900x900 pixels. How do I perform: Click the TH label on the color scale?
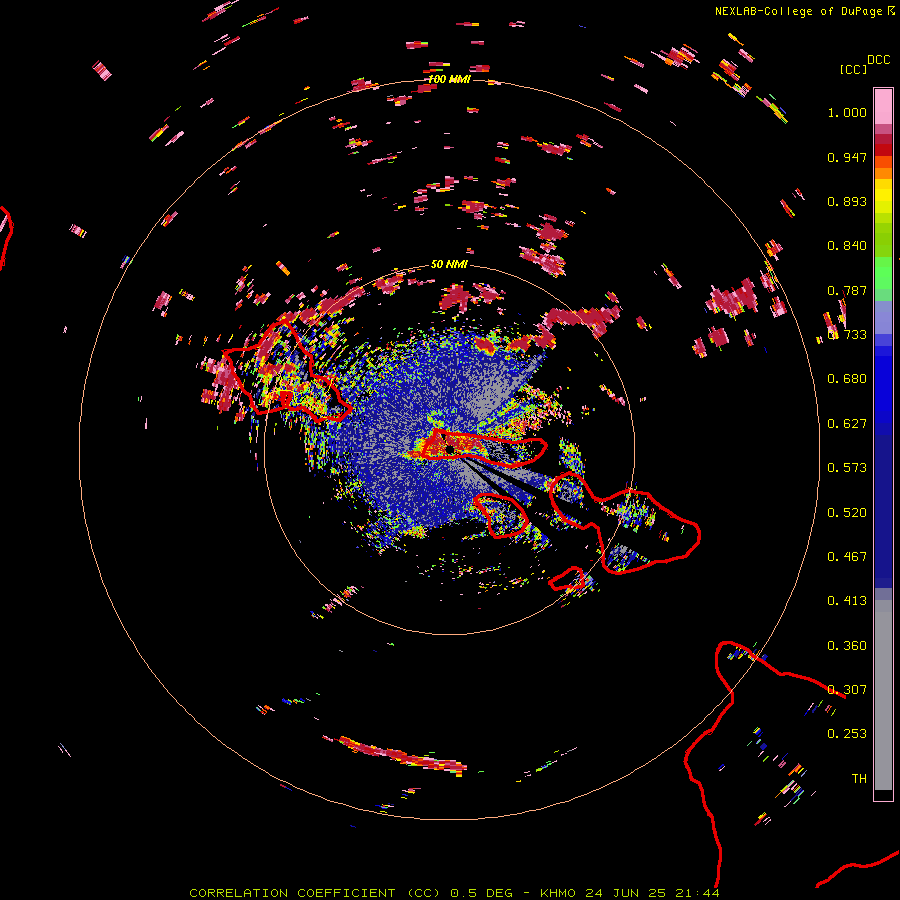[859, 779]
